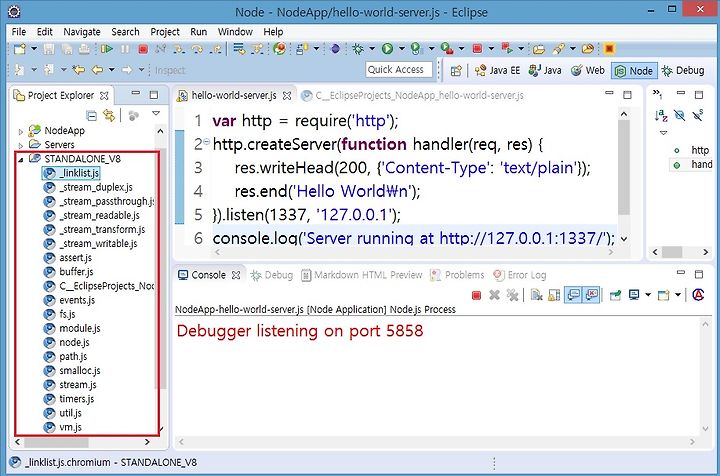This screenshot has width=720, height=476.
Task: Click the Open Task folder icon
Action: tap(539, 49)
